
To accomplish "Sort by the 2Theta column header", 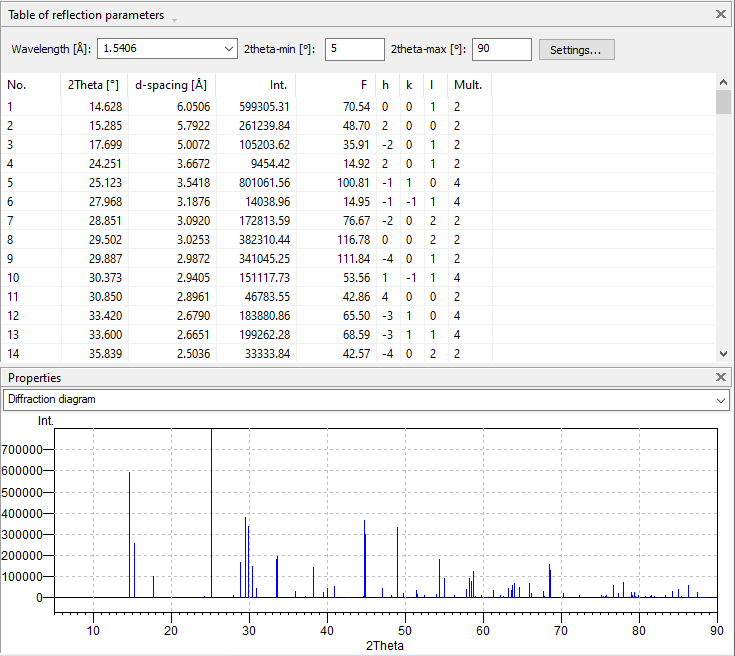I will (x=93, y=85).
